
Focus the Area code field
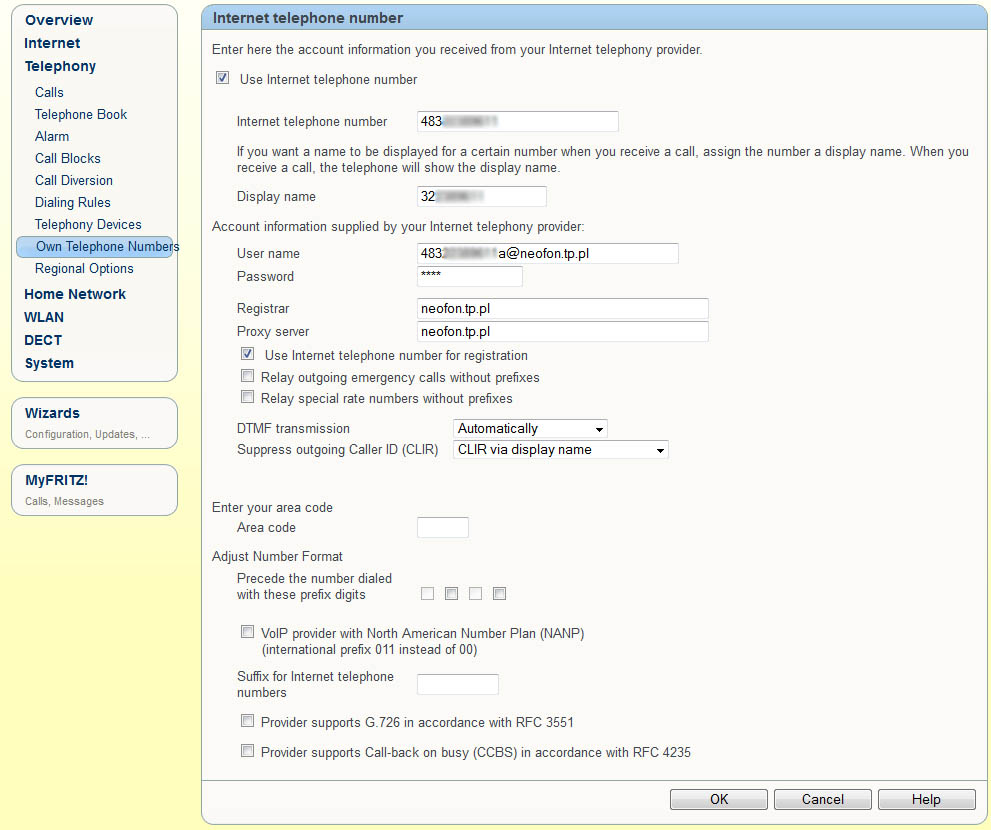442,527
